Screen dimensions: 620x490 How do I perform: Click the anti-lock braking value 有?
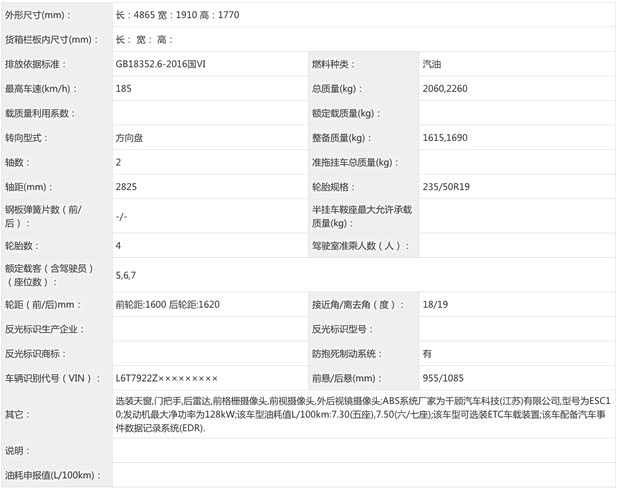point(427,353)
